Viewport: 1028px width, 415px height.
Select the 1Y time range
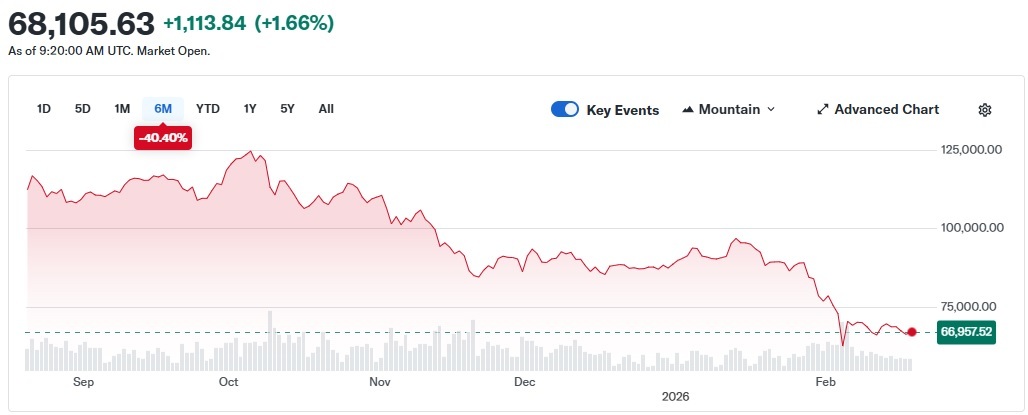[250, 108]
